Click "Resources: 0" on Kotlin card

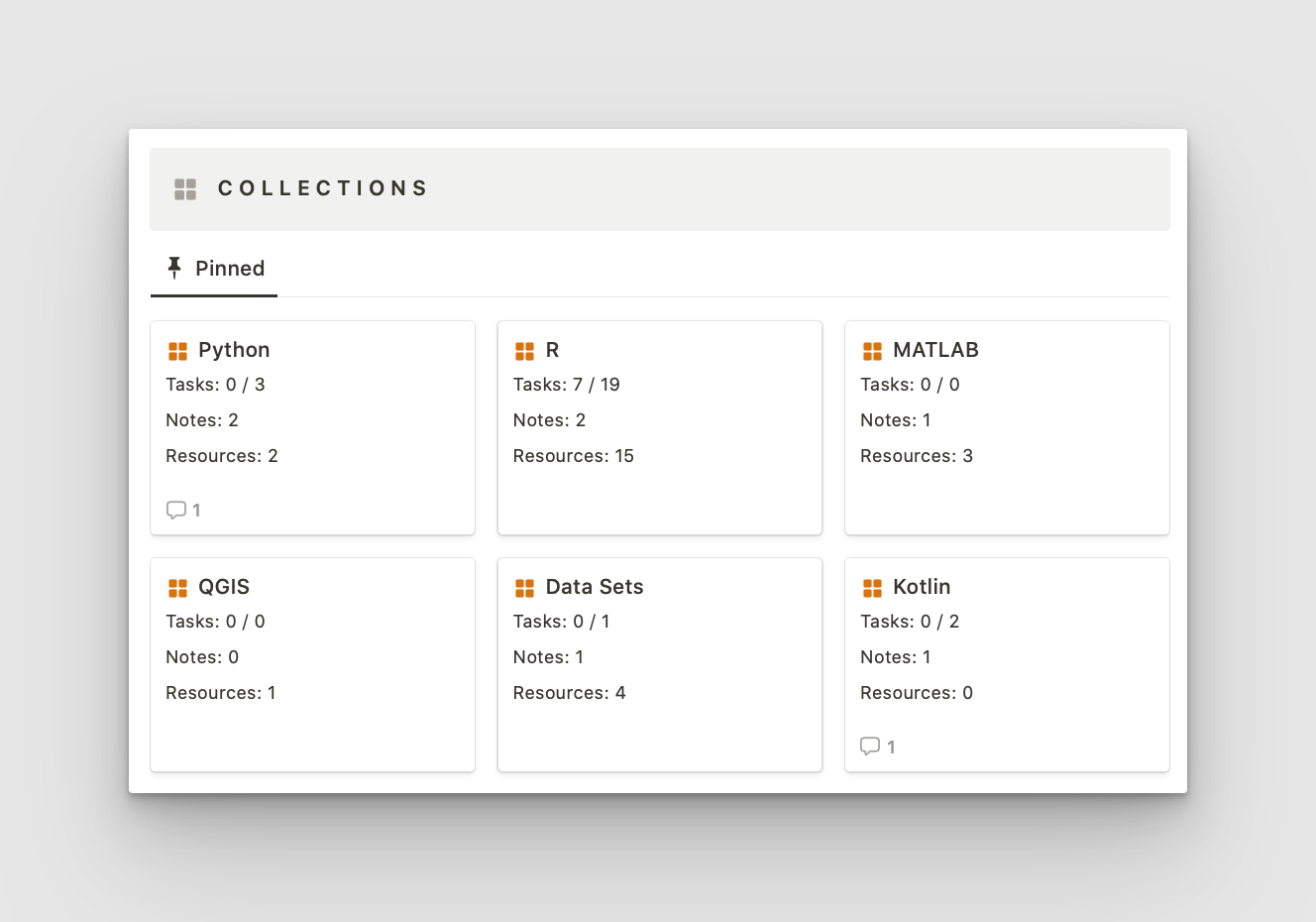coord(917,693)
